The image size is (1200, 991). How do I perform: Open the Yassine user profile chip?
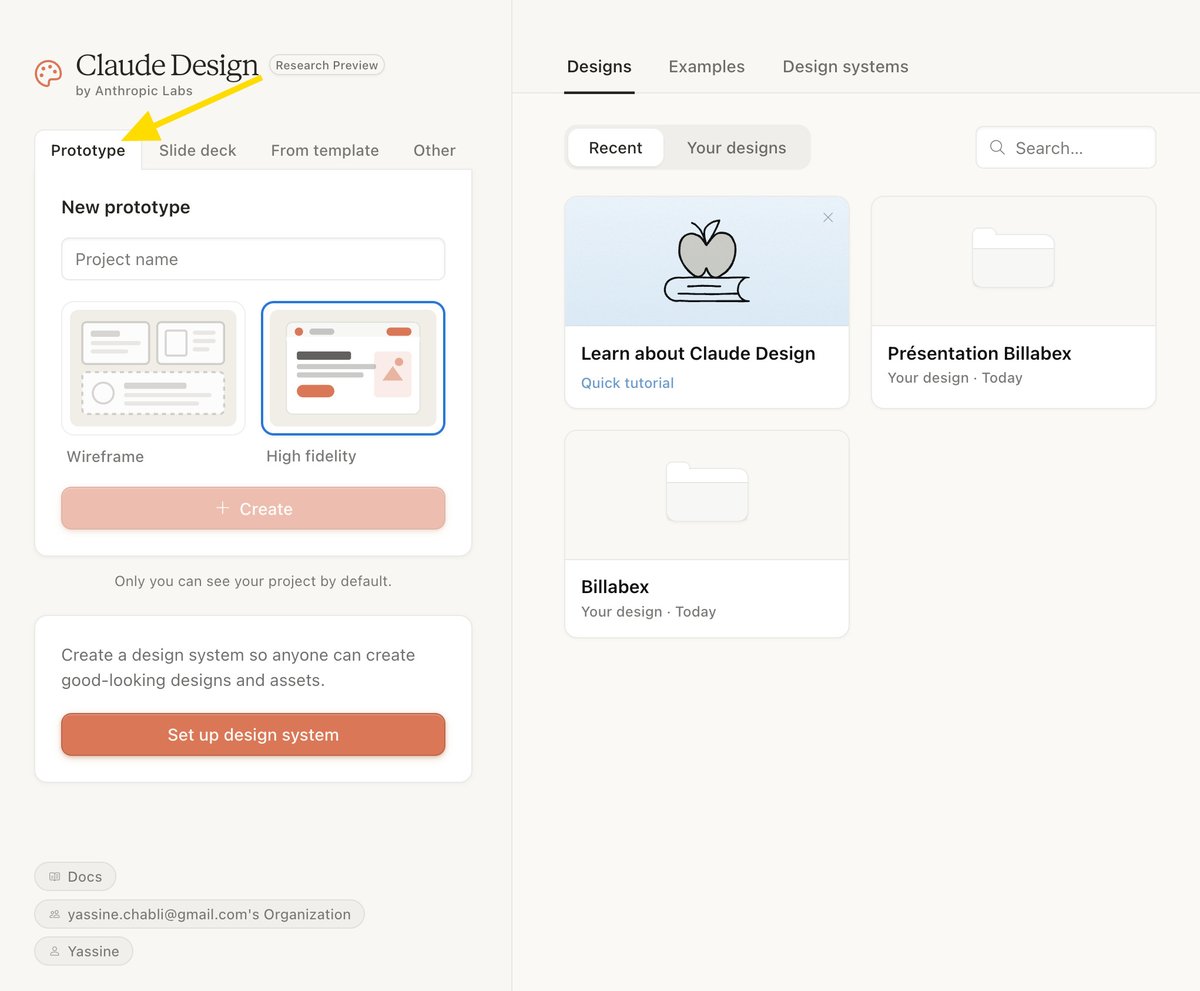pos(83,951)
